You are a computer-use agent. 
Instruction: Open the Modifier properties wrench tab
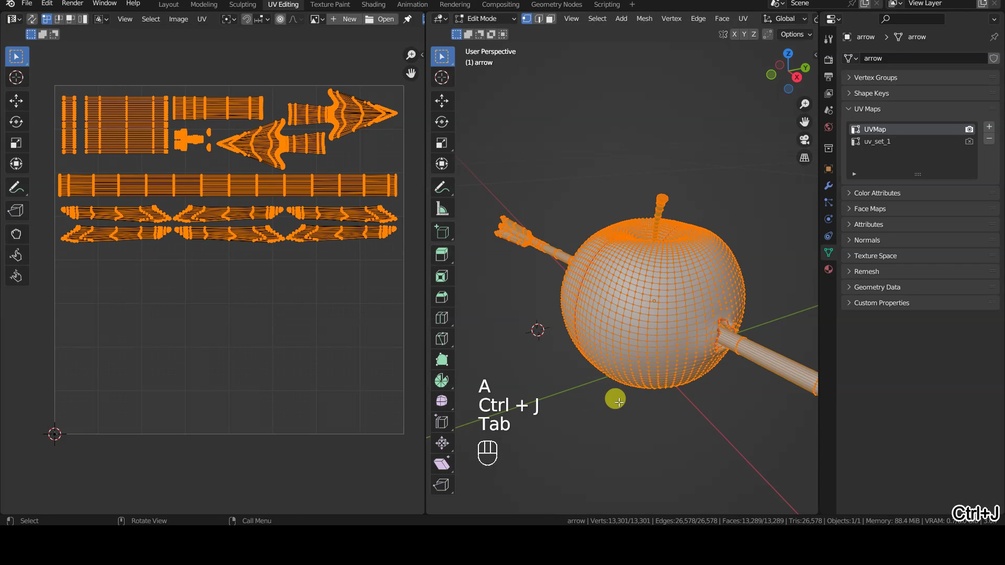point(828,186)
